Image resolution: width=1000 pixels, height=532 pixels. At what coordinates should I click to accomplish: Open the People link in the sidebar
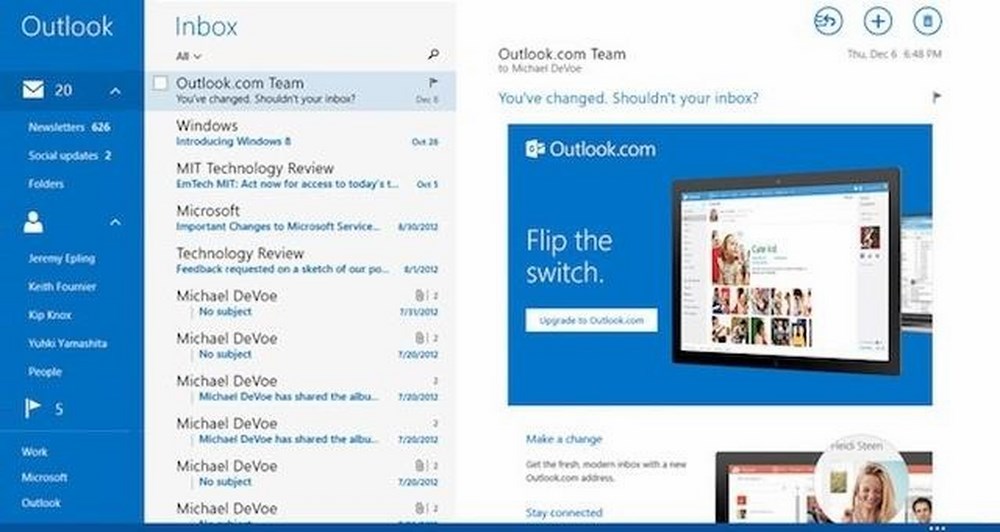click(x=45, y=371)
